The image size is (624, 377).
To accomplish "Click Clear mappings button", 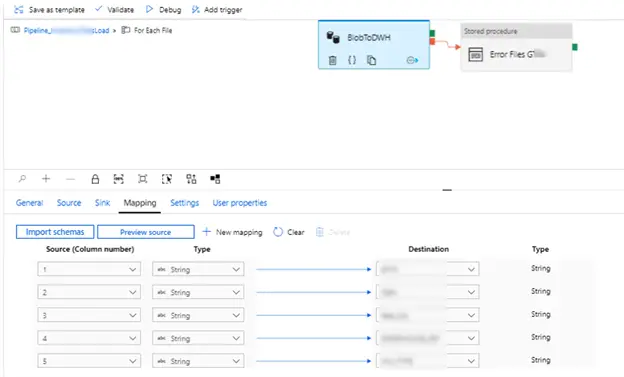I will coord(289,232).
